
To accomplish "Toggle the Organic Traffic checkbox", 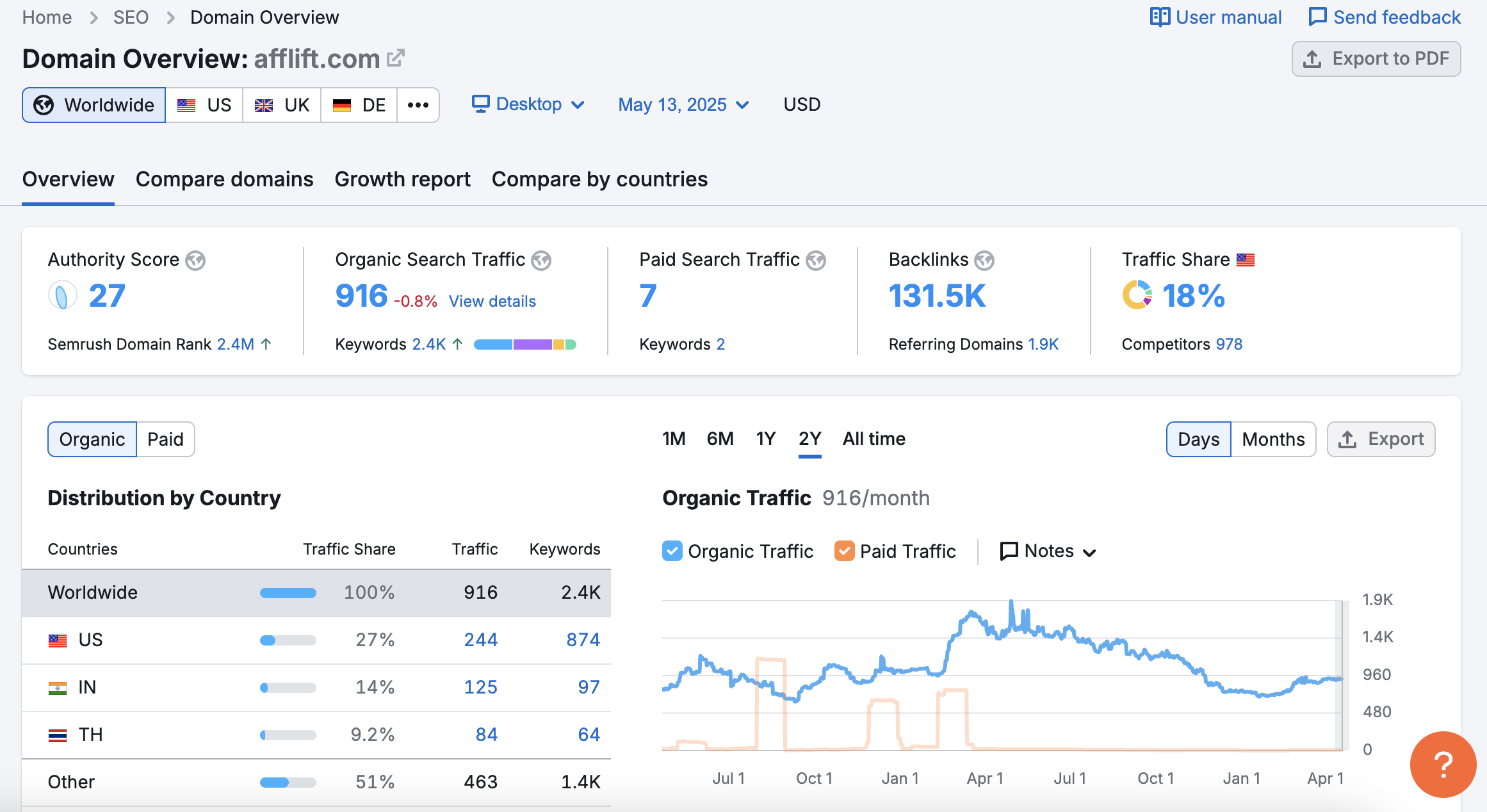I will point(672,551).
